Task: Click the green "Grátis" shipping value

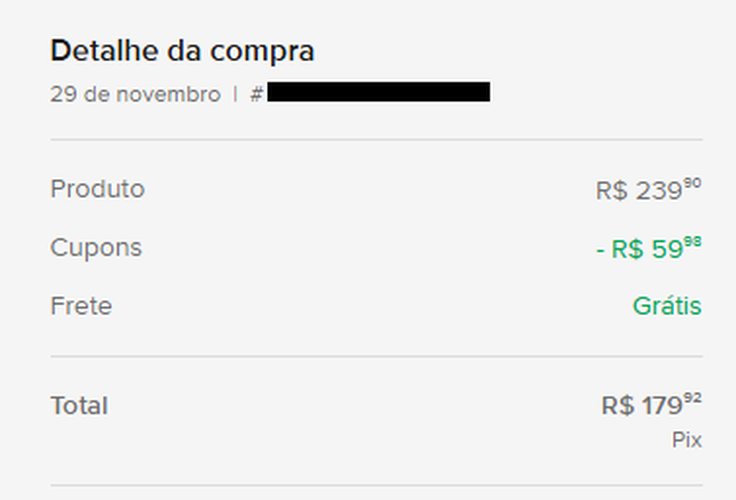Action: (667, 306)
